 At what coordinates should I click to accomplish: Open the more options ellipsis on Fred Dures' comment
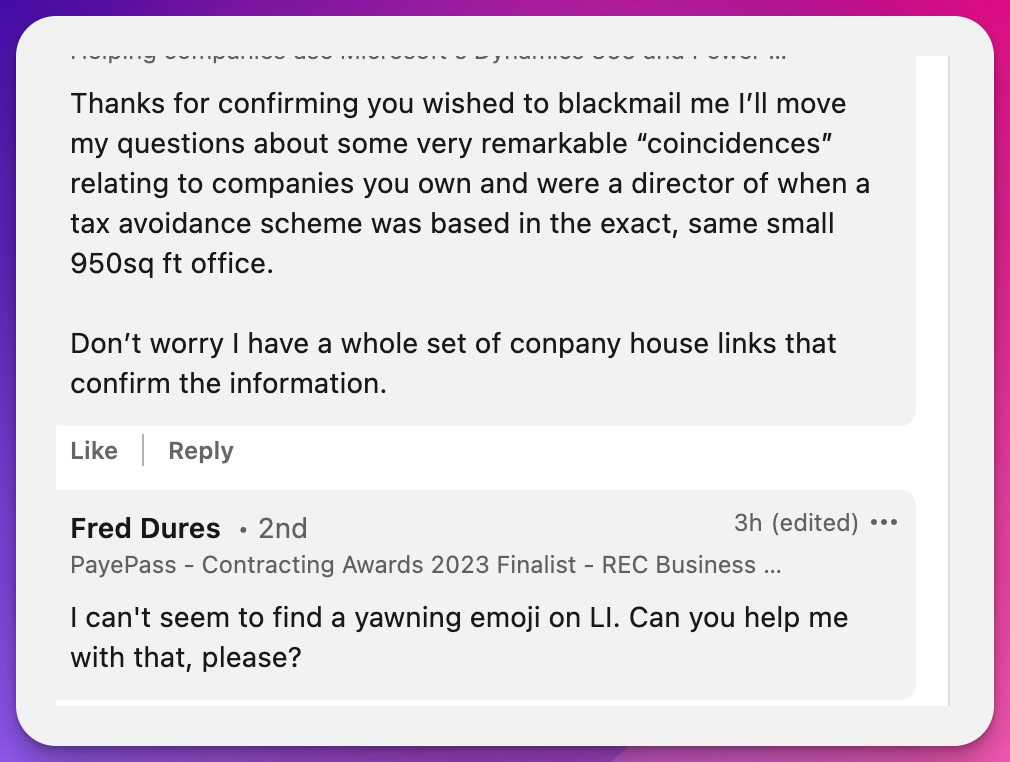(884, 523)
